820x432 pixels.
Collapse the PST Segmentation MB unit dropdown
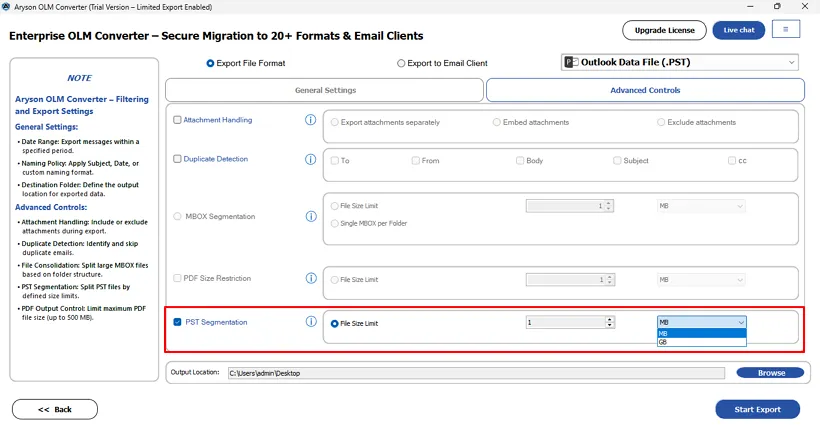tap(740, 322)
